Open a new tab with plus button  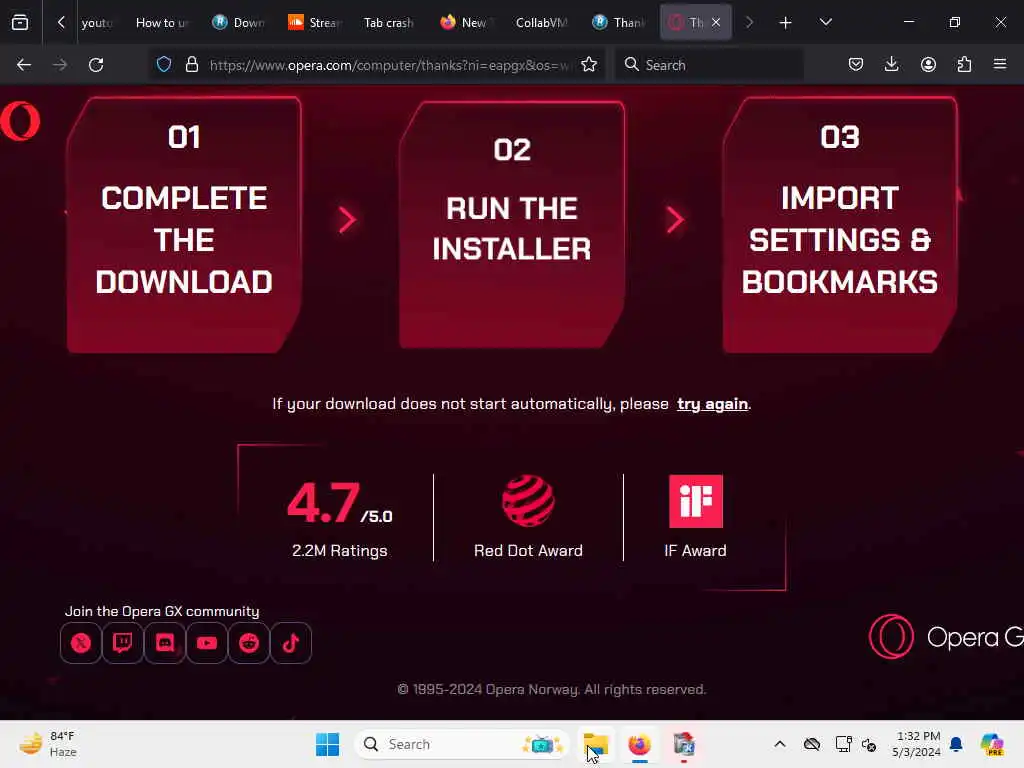[785, 23]
